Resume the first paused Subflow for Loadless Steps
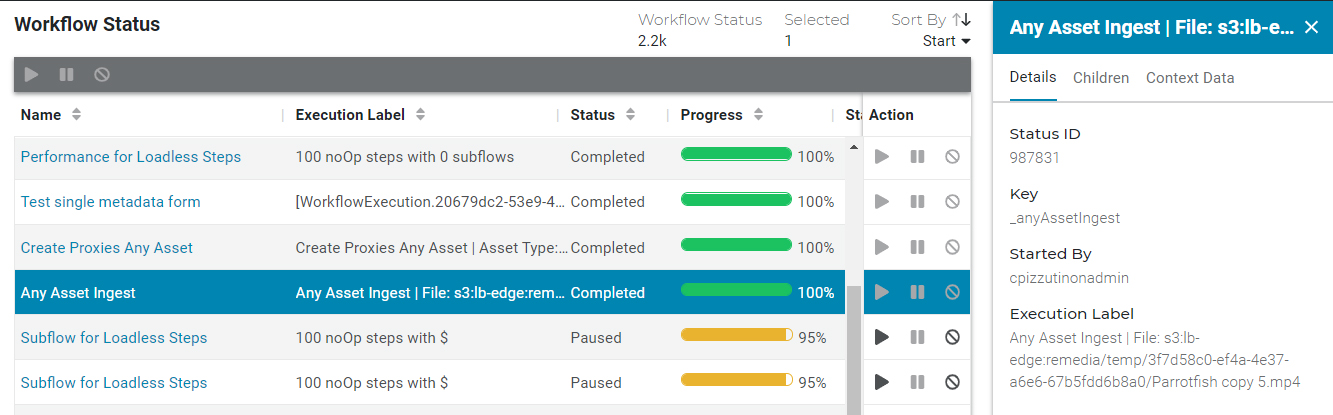Screen dimensions: 1333x415 [x=881, y=337]
